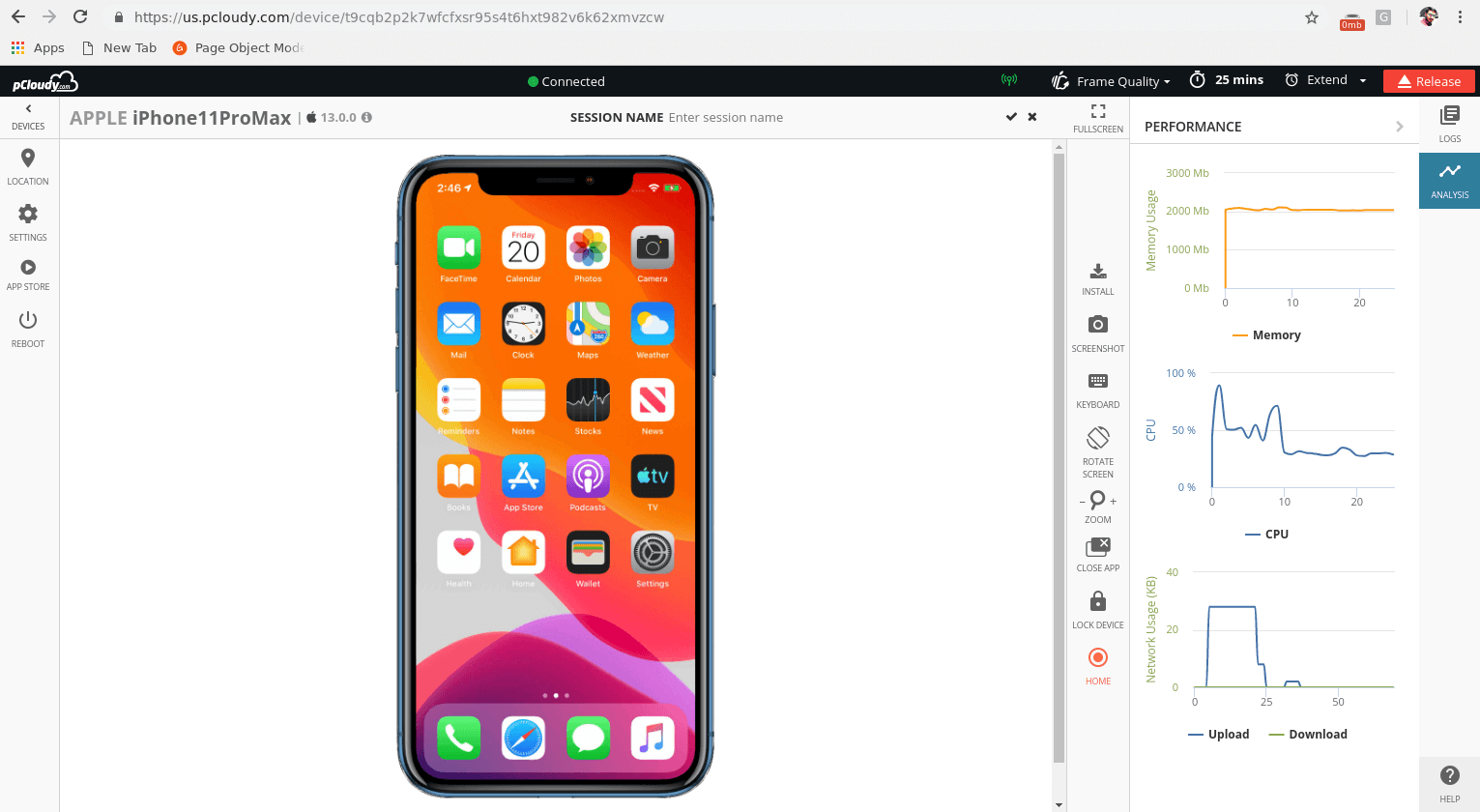Open the Camera app on the iPhone

coord(653,248)
